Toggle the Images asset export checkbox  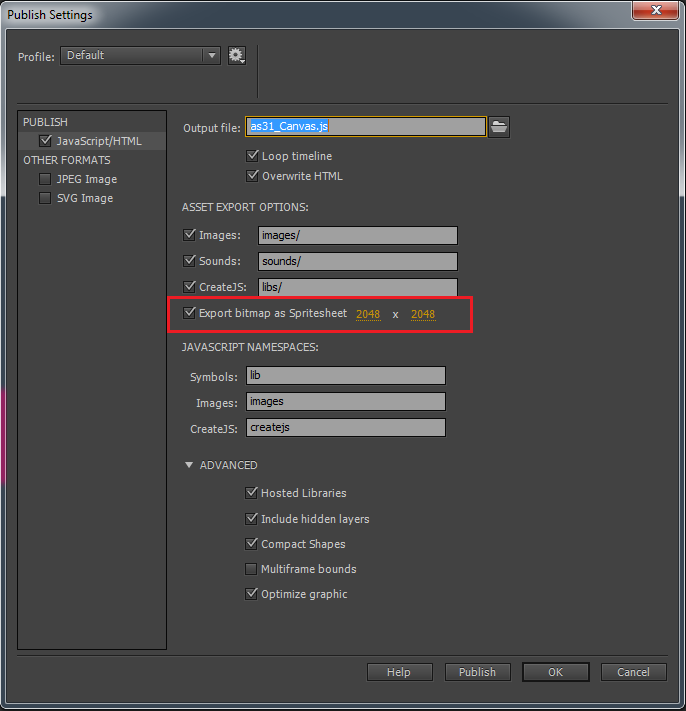(x=189, y=235)
